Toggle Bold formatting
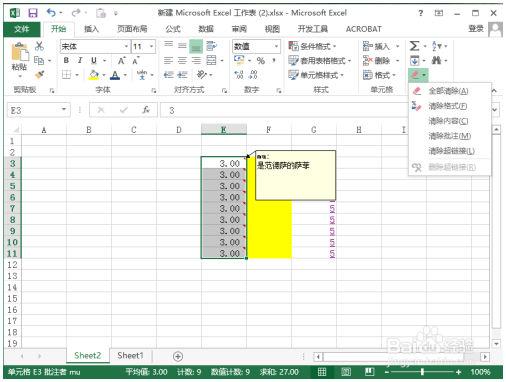 (66, 61)
